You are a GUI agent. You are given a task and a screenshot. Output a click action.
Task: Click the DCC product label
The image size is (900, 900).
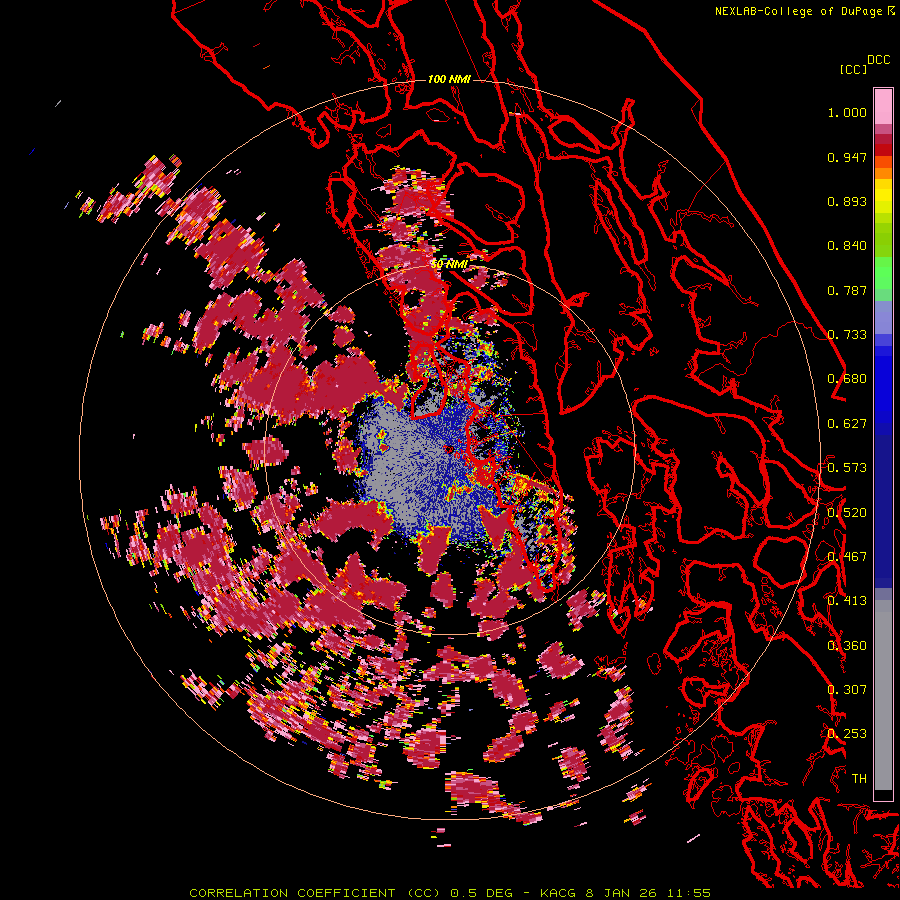[x=878, y=60]
